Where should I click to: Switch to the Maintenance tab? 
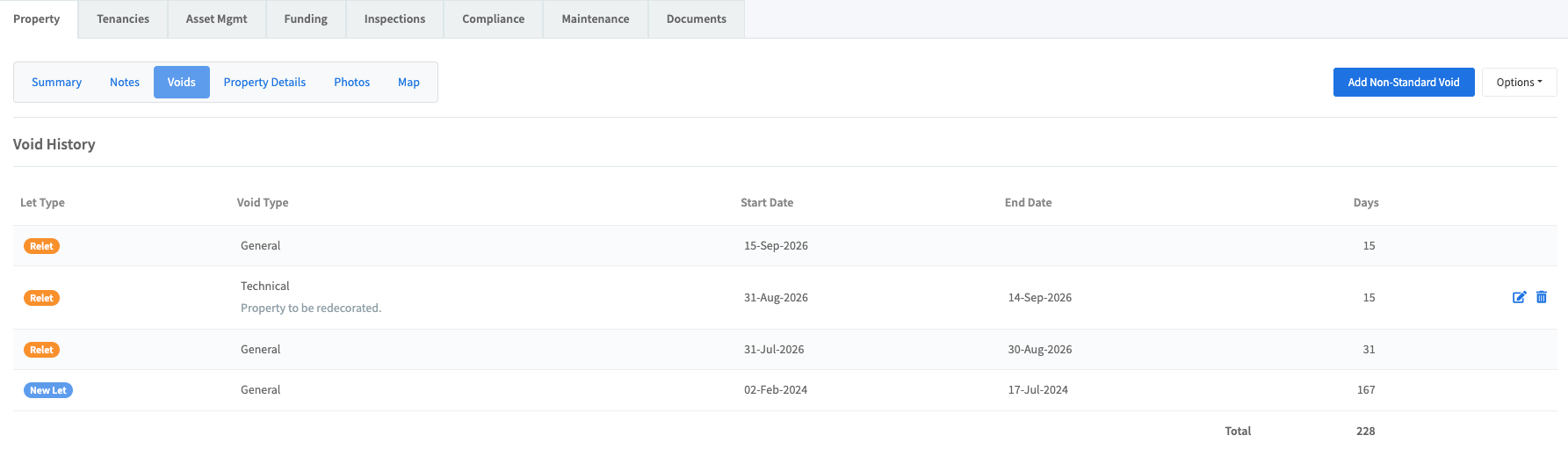[x=596, y=18]
